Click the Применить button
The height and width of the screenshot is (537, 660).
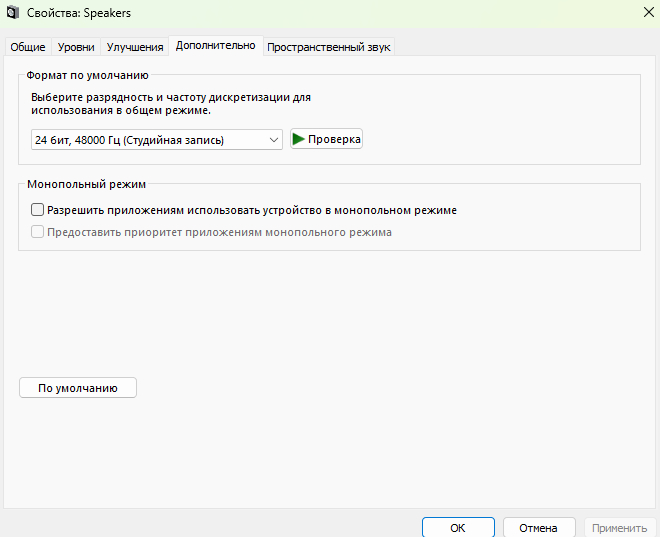pyautogui.click(x=619, y=527)
